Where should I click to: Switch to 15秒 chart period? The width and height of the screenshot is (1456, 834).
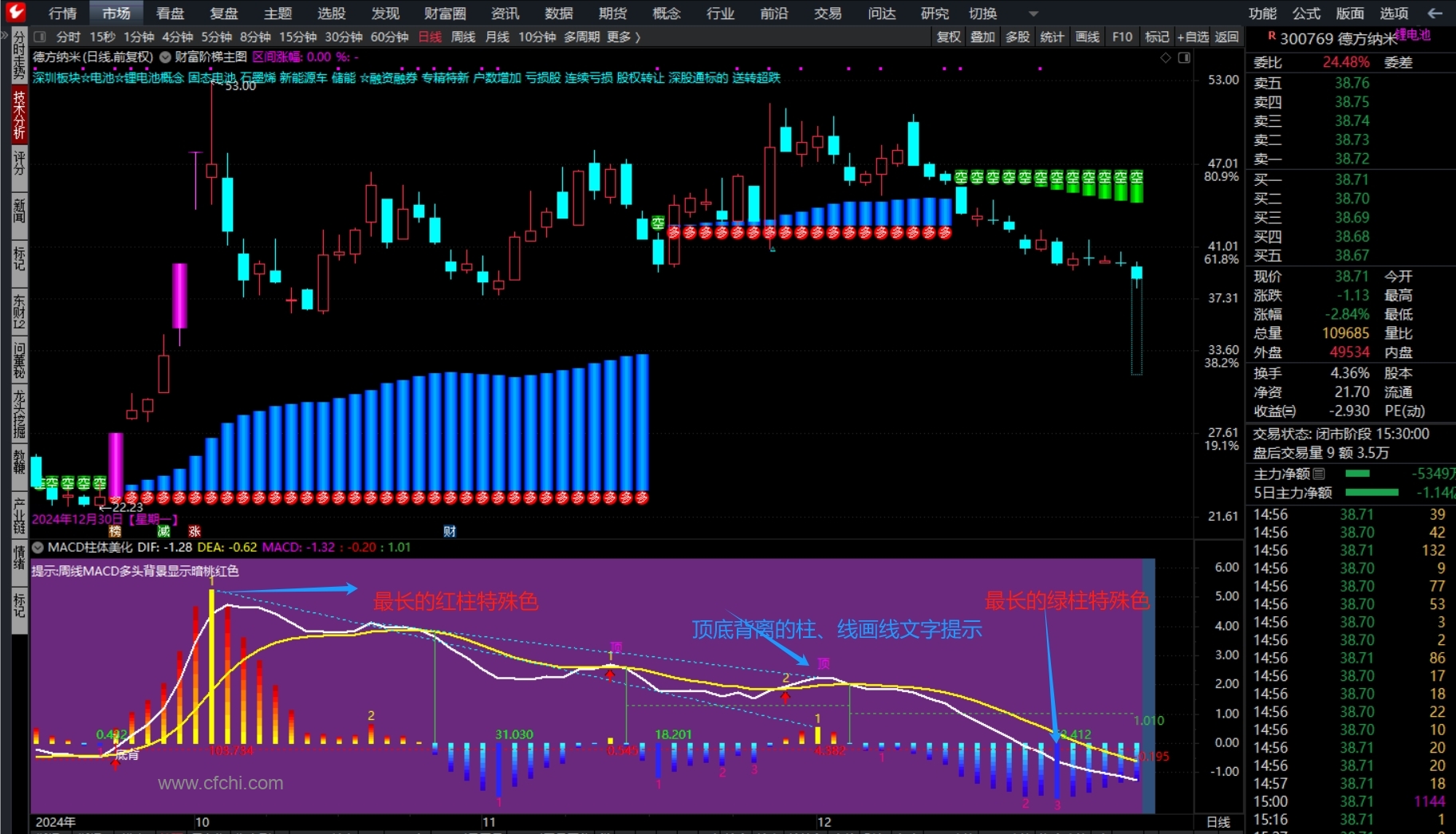coord(102,37)
